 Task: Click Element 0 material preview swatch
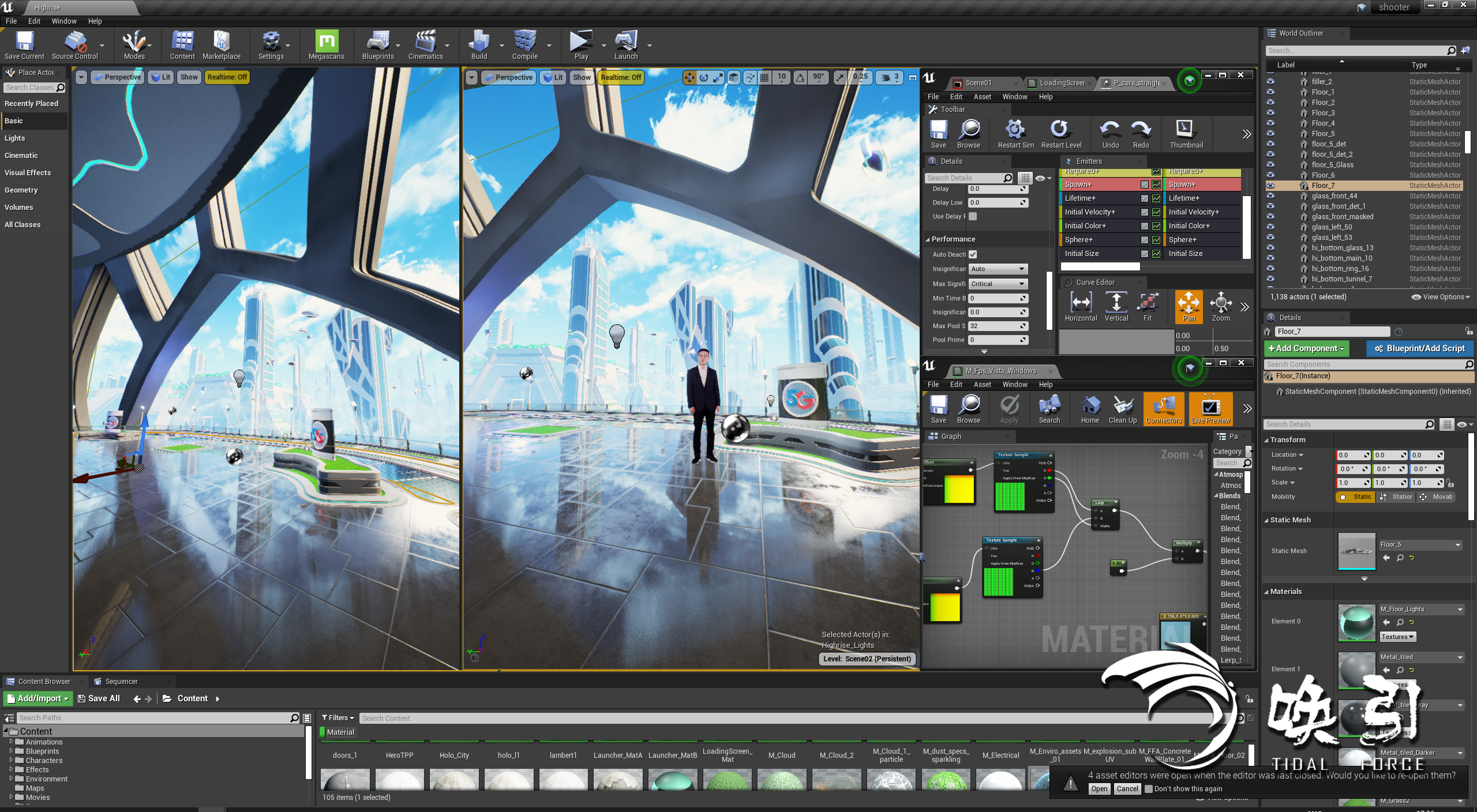[x=1356, y=622]
